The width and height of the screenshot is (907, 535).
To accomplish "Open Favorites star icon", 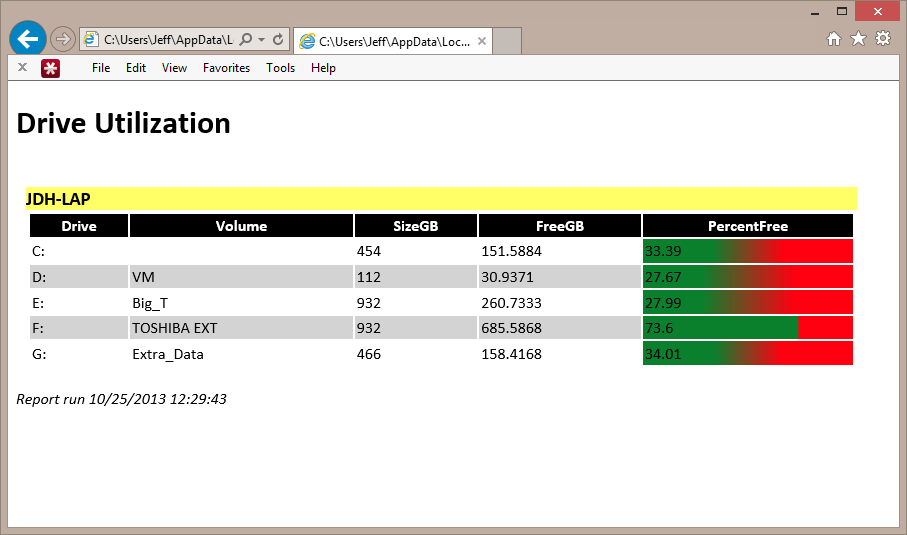I will [x=858, y=39].
